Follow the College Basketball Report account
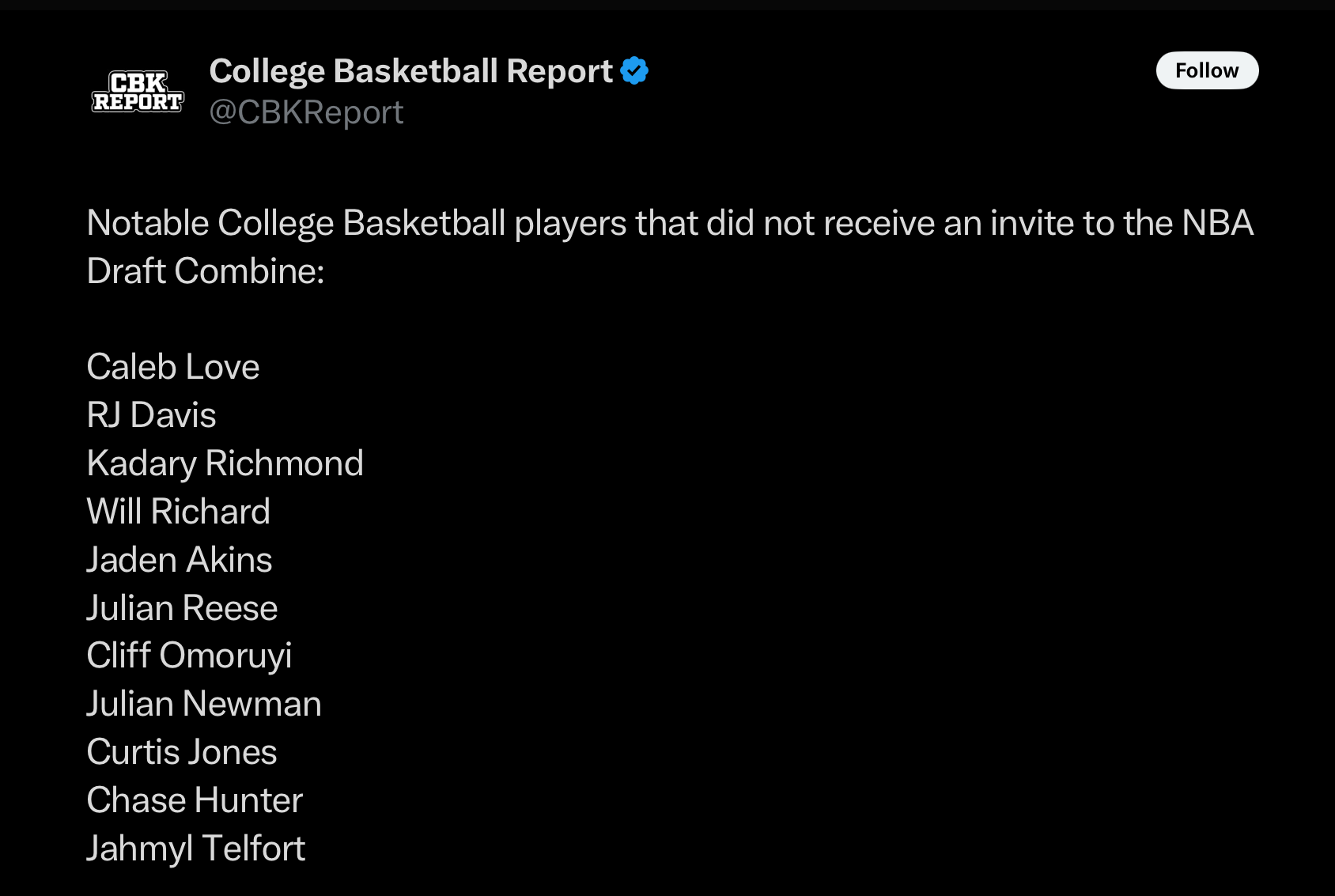This screenshot has height=896, width=1335. [x=1207, y=70]
